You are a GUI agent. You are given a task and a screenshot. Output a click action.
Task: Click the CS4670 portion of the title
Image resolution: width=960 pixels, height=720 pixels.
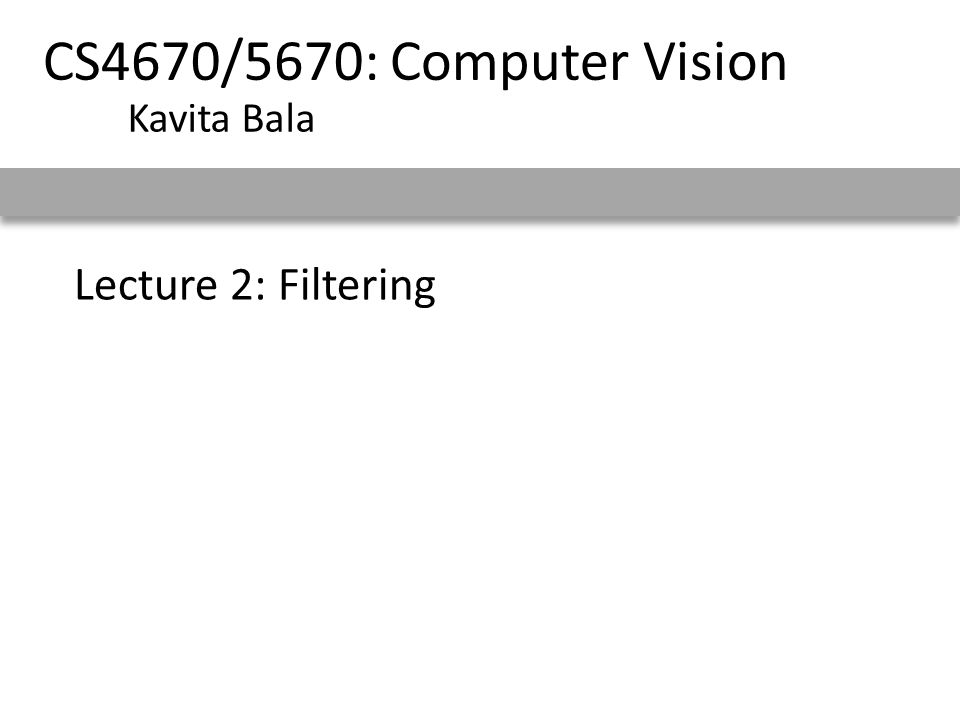coord(132,63)
